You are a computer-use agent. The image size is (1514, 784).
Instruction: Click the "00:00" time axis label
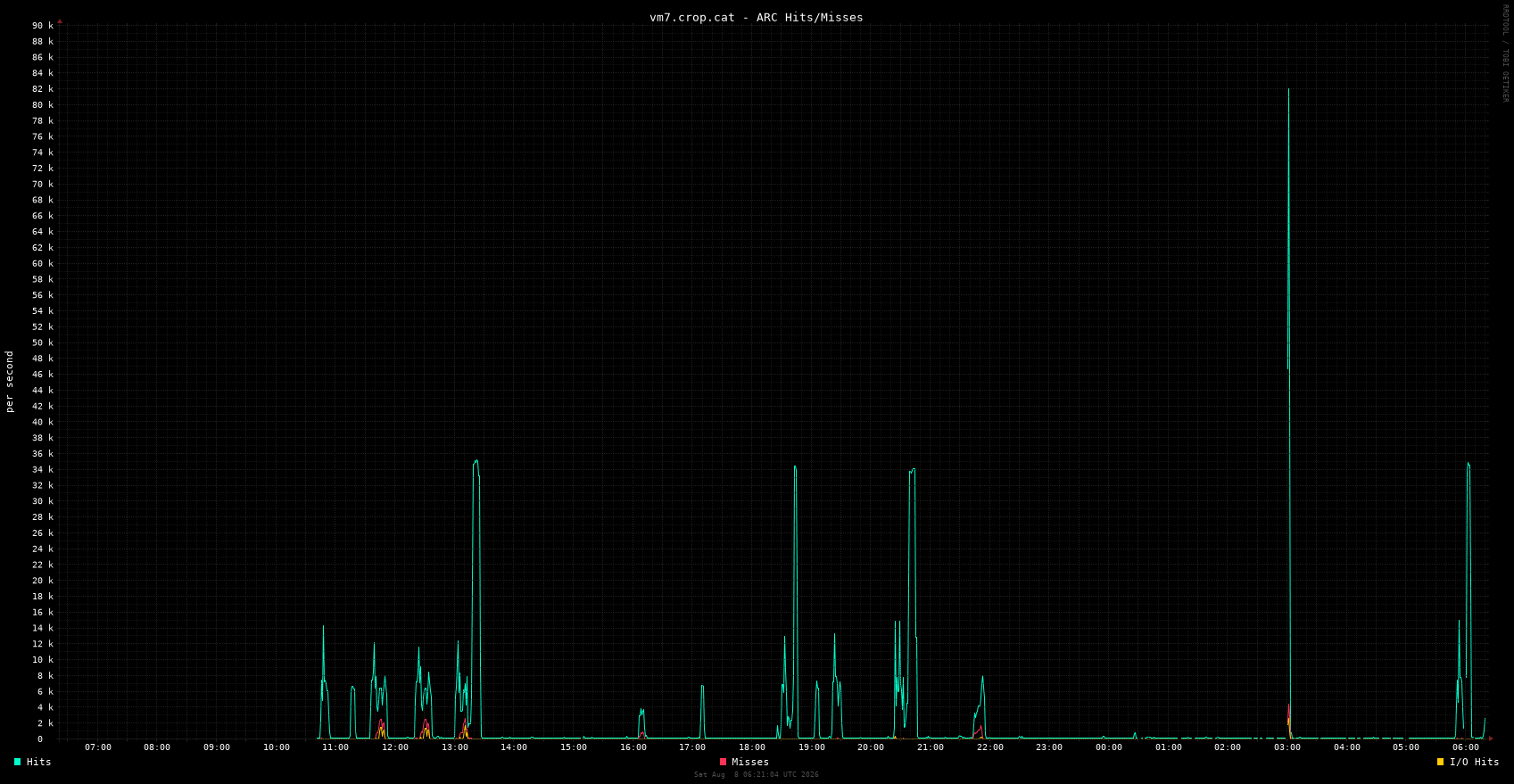pyautogui.click(x=1109, y=747)
